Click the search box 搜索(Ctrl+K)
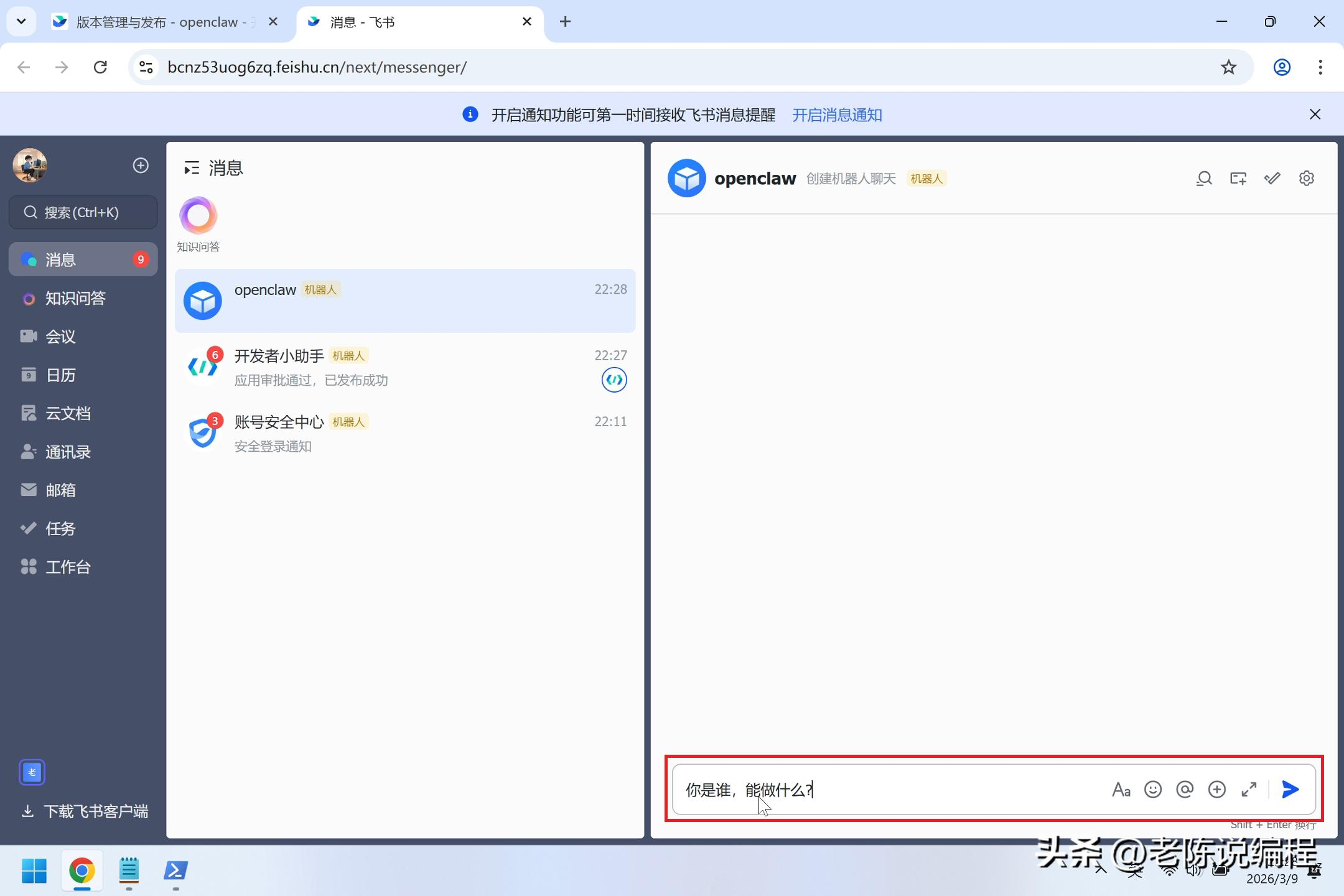The height and width of the screenshot is (896, 1344). click(83, 212)
